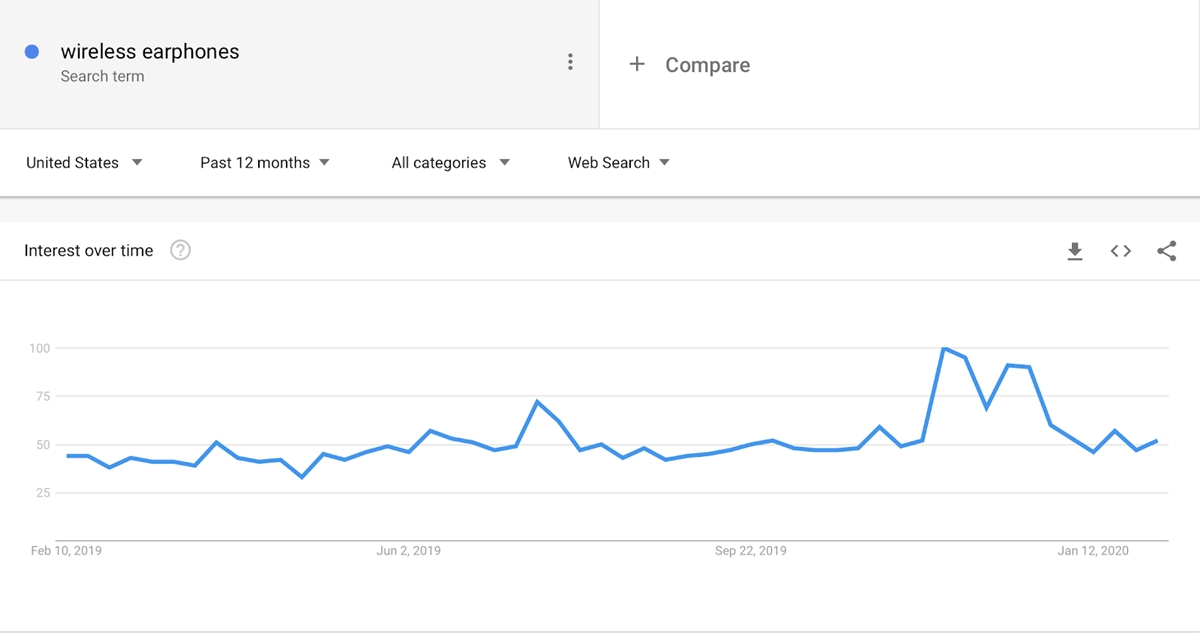Edit the wireless earphones search term

(150, 51)
